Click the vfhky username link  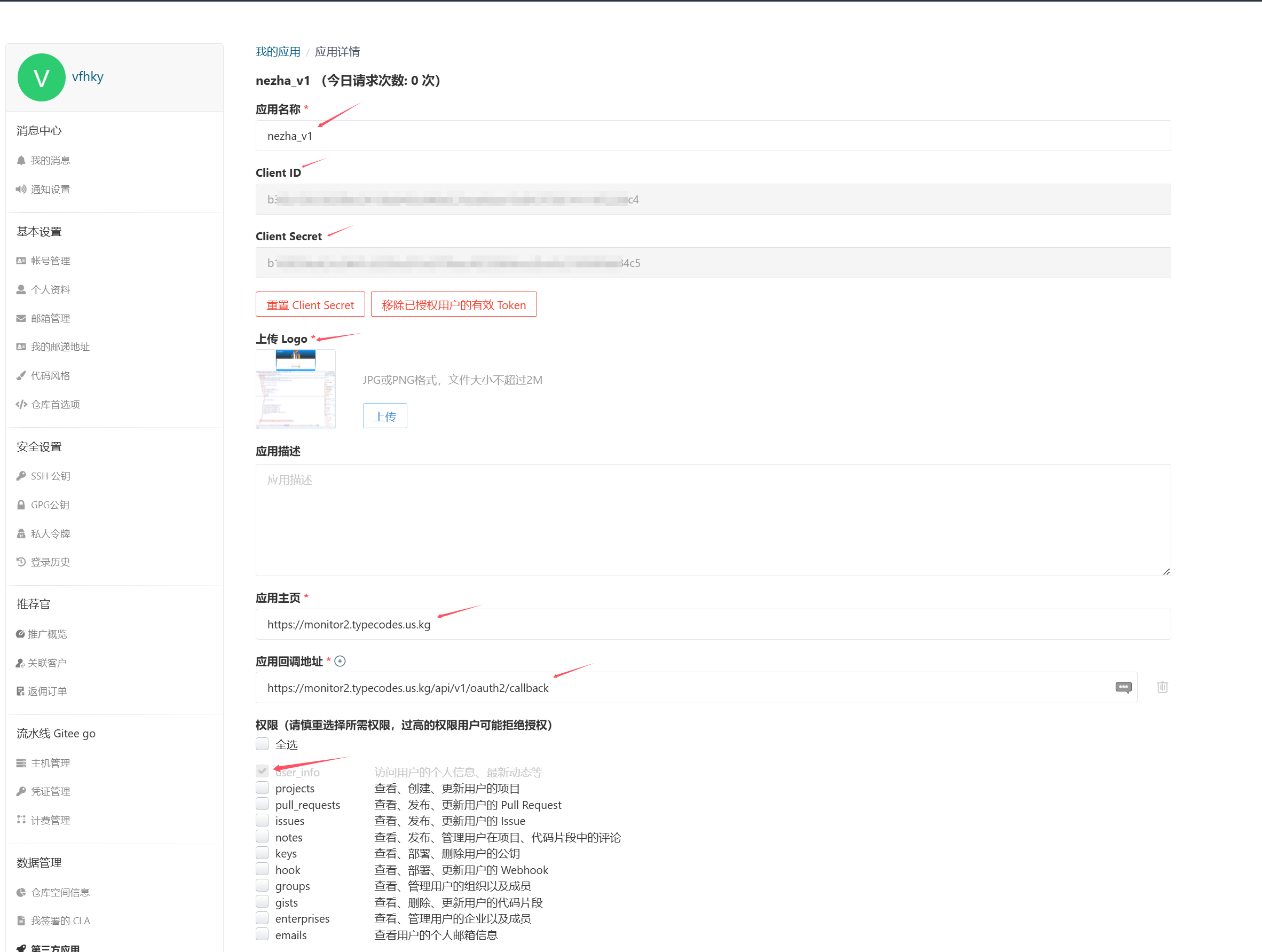(x=88, y=76)
